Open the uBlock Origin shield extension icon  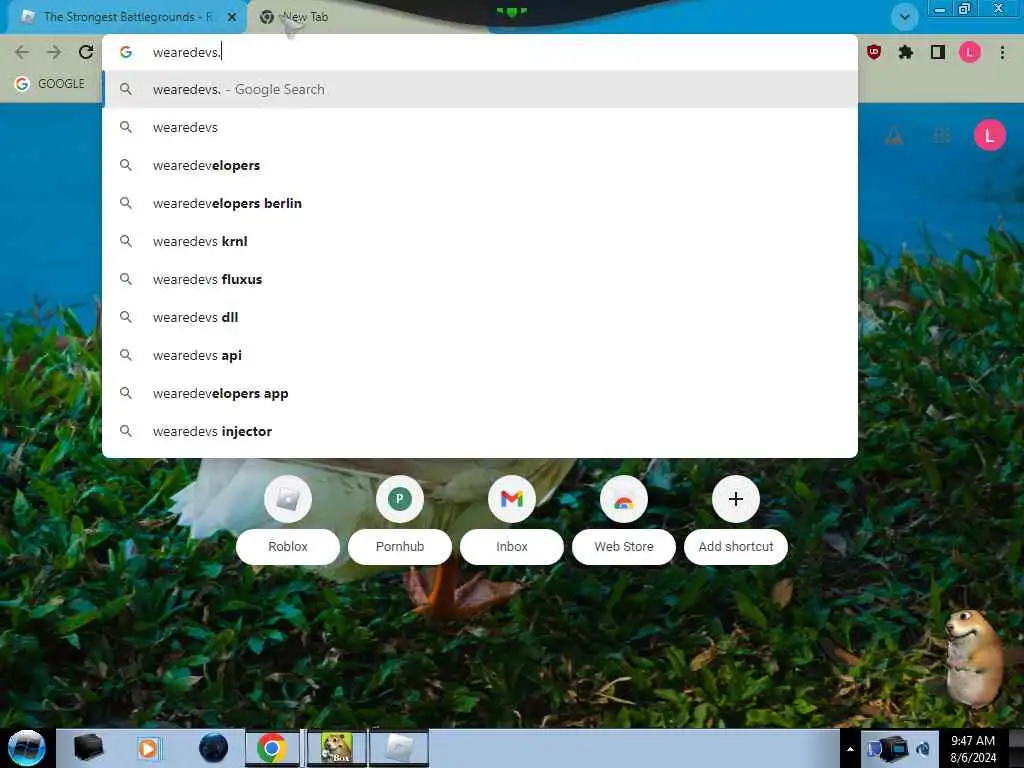pos(874,52)
